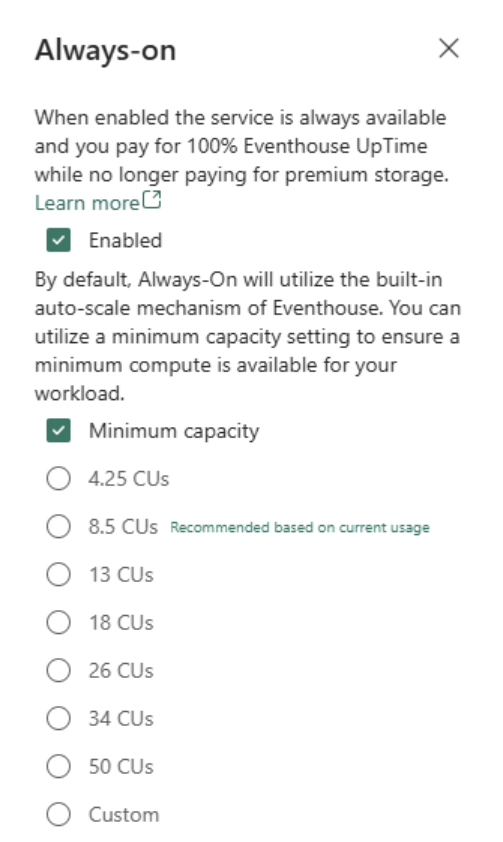Open the Learn more link
Screen dimensions: 503x842
(87, 203)
